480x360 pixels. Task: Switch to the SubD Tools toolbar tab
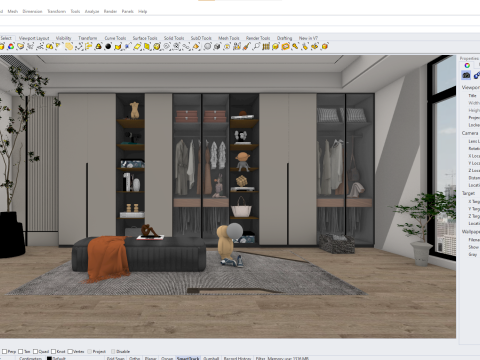click(201, 38)
